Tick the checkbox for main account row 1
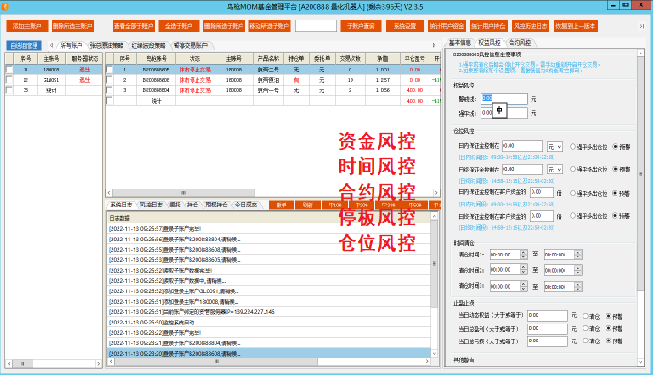This screenshot has width=654, height=375. (x=9, y=70)
